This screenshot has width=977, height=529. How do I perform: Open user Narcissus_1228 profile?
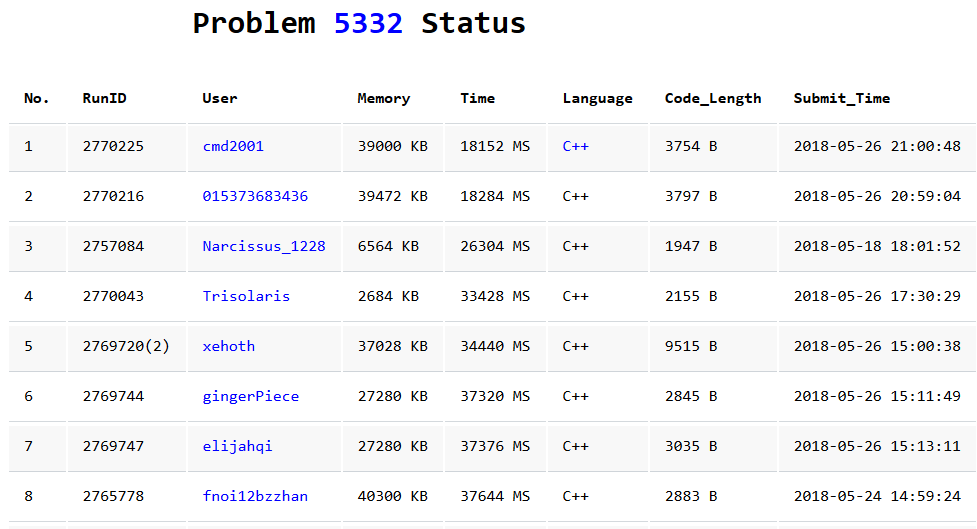click(264, 246)
